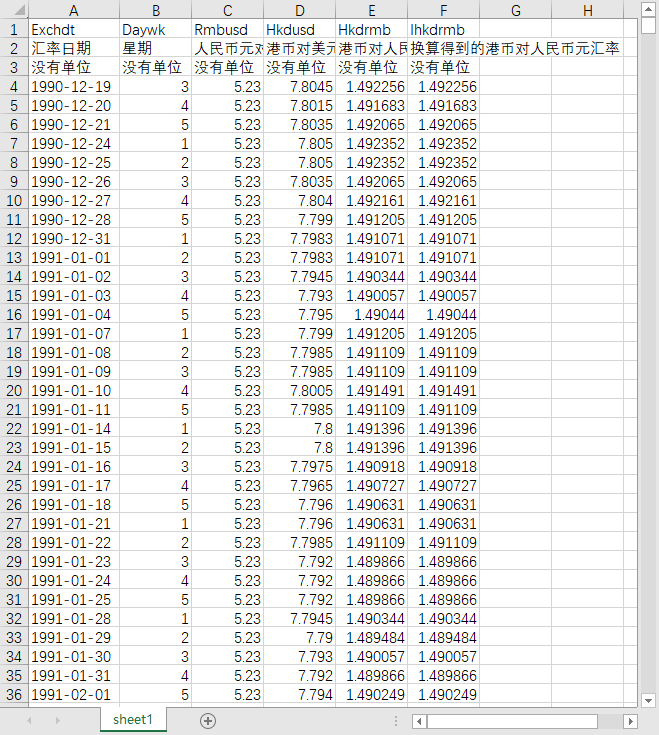
Task: Select column D header
Action: (300, 10)
